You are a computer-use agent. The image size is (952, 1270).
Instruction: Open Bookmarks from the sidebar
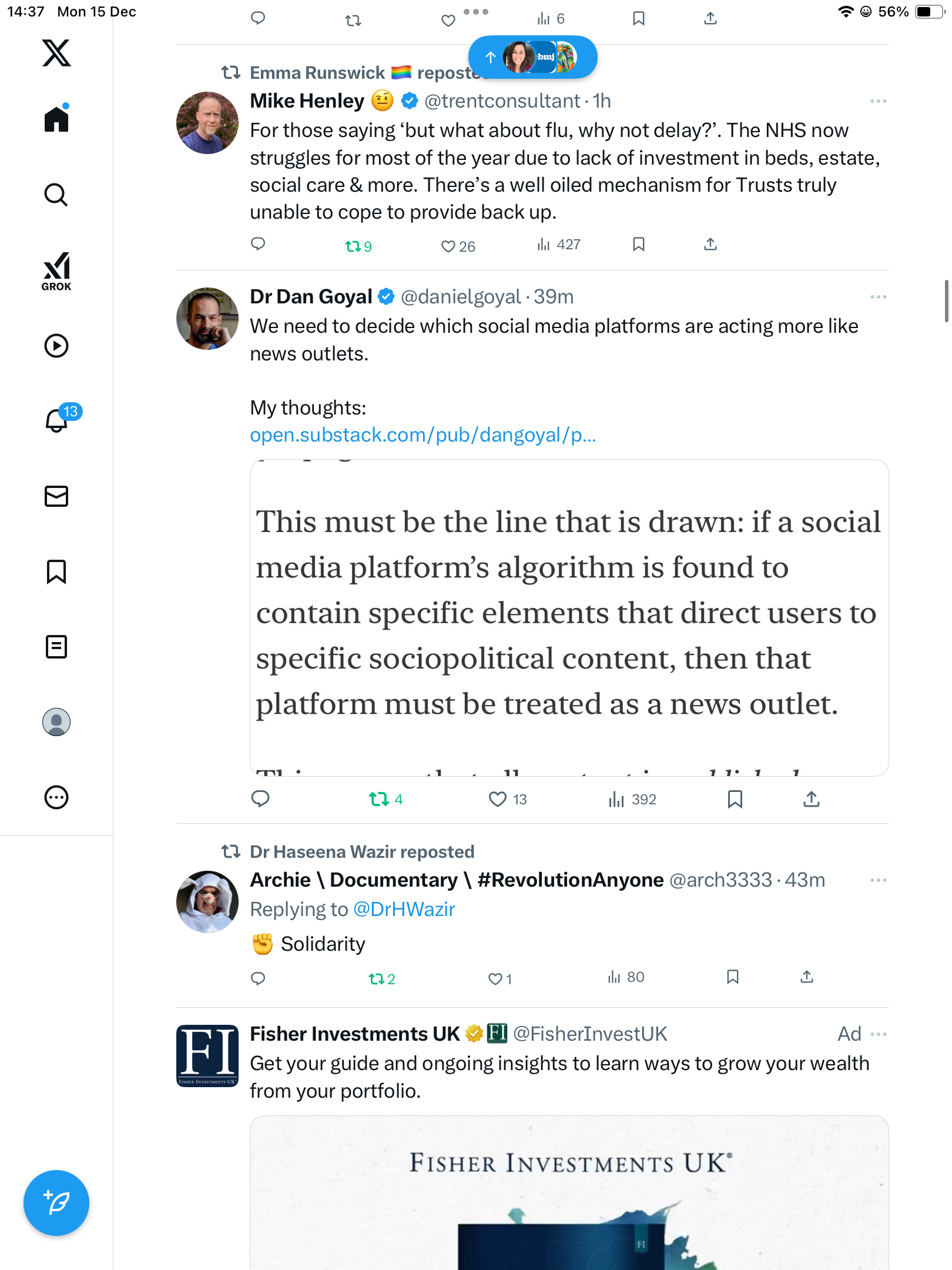pos(56,571)
